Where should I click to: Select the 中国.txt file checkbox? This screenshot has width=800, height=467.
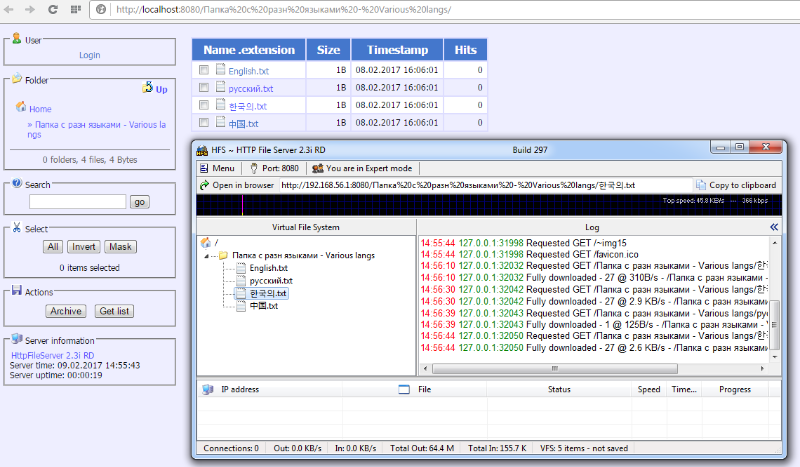[x=204, y=123]
